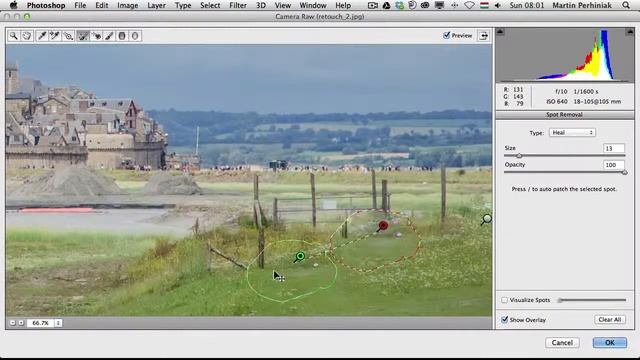This screenshot has width=640, height=360.
Task: Zoom in with the plus button
Action: coord(21,323)
